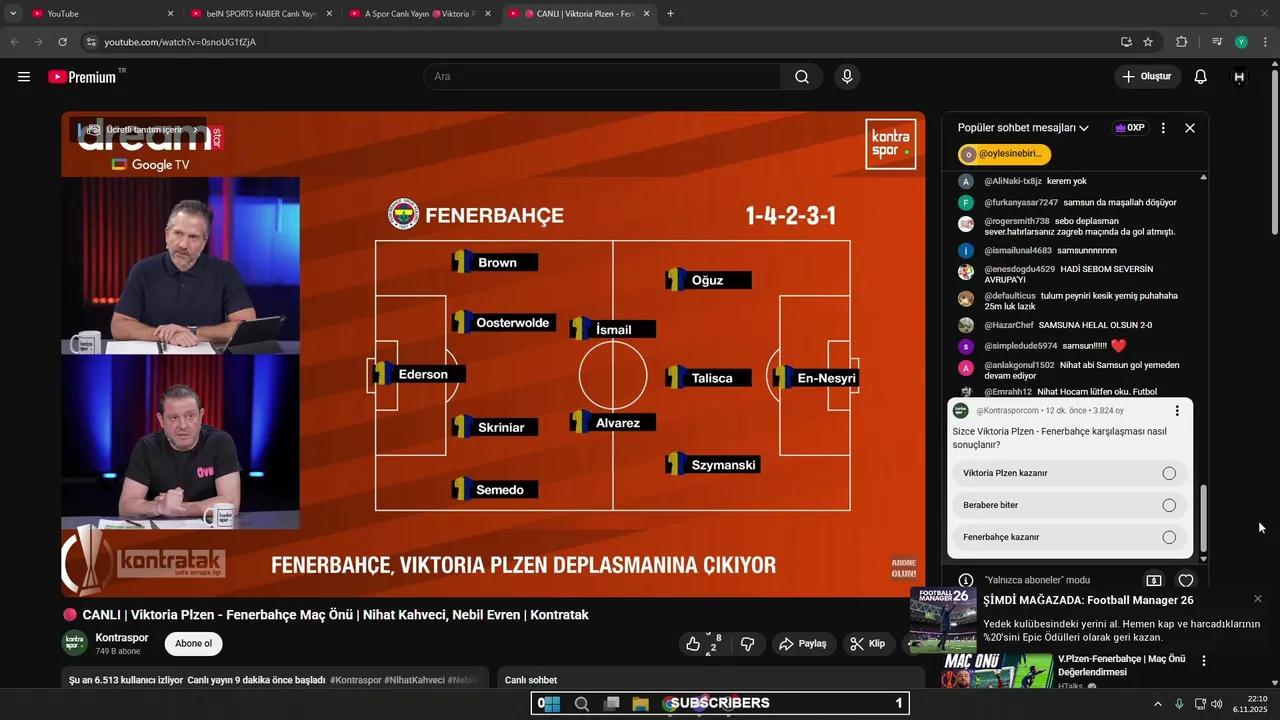This screenshot has height=720, width=1280.
Task: Open the Super Chat dollar icon
Action: (x=1153, y=580)
